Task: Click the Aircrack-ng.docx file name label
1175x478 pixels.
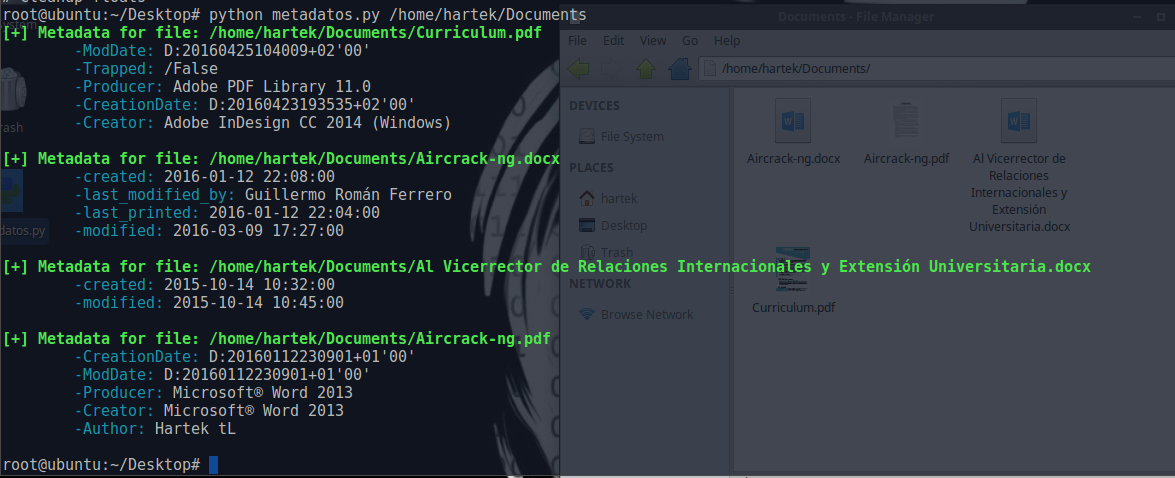Action: 794,159
